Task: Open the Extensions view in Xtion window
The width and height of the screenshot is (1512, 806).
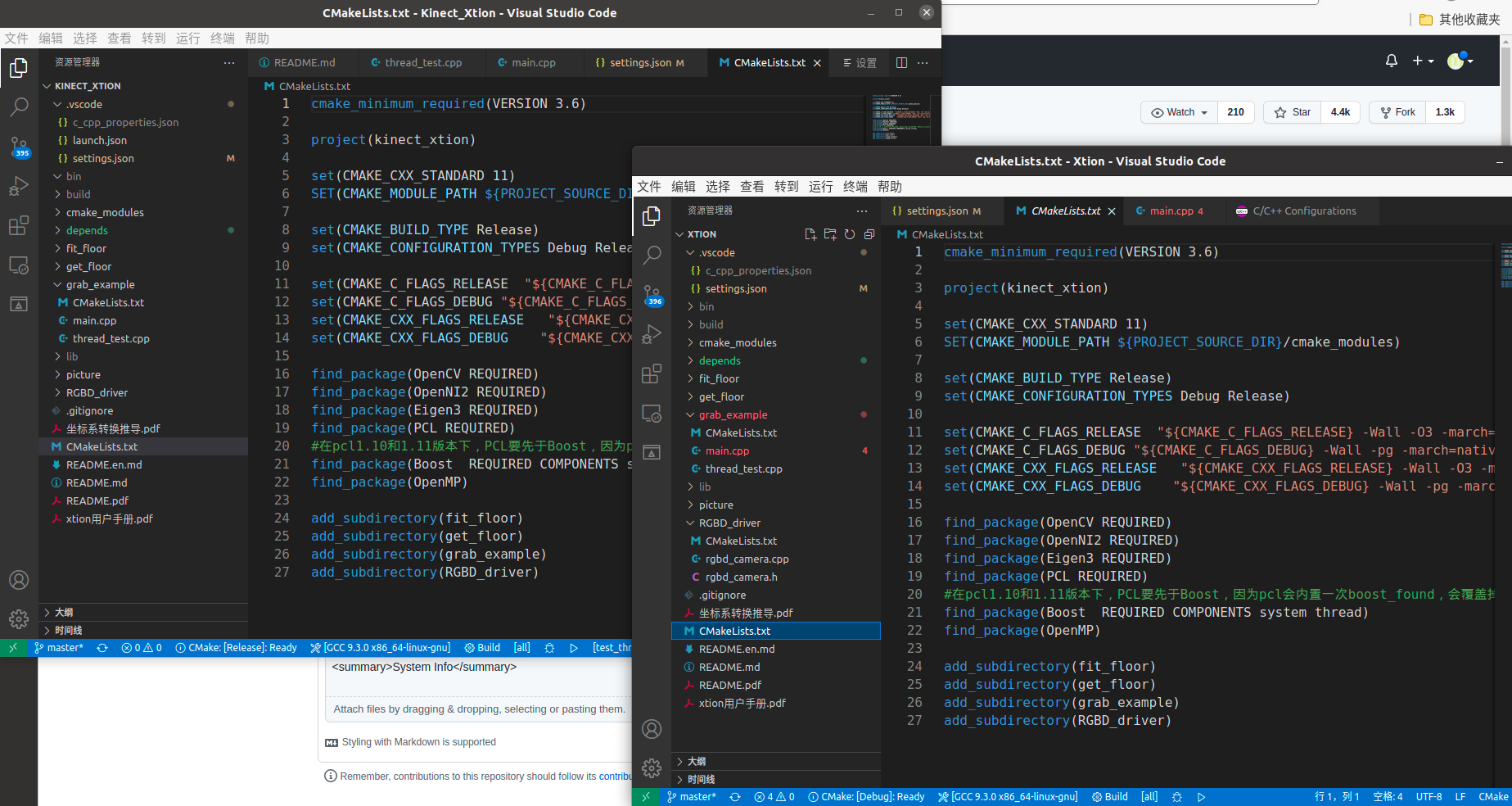Action: pos(652,374)
